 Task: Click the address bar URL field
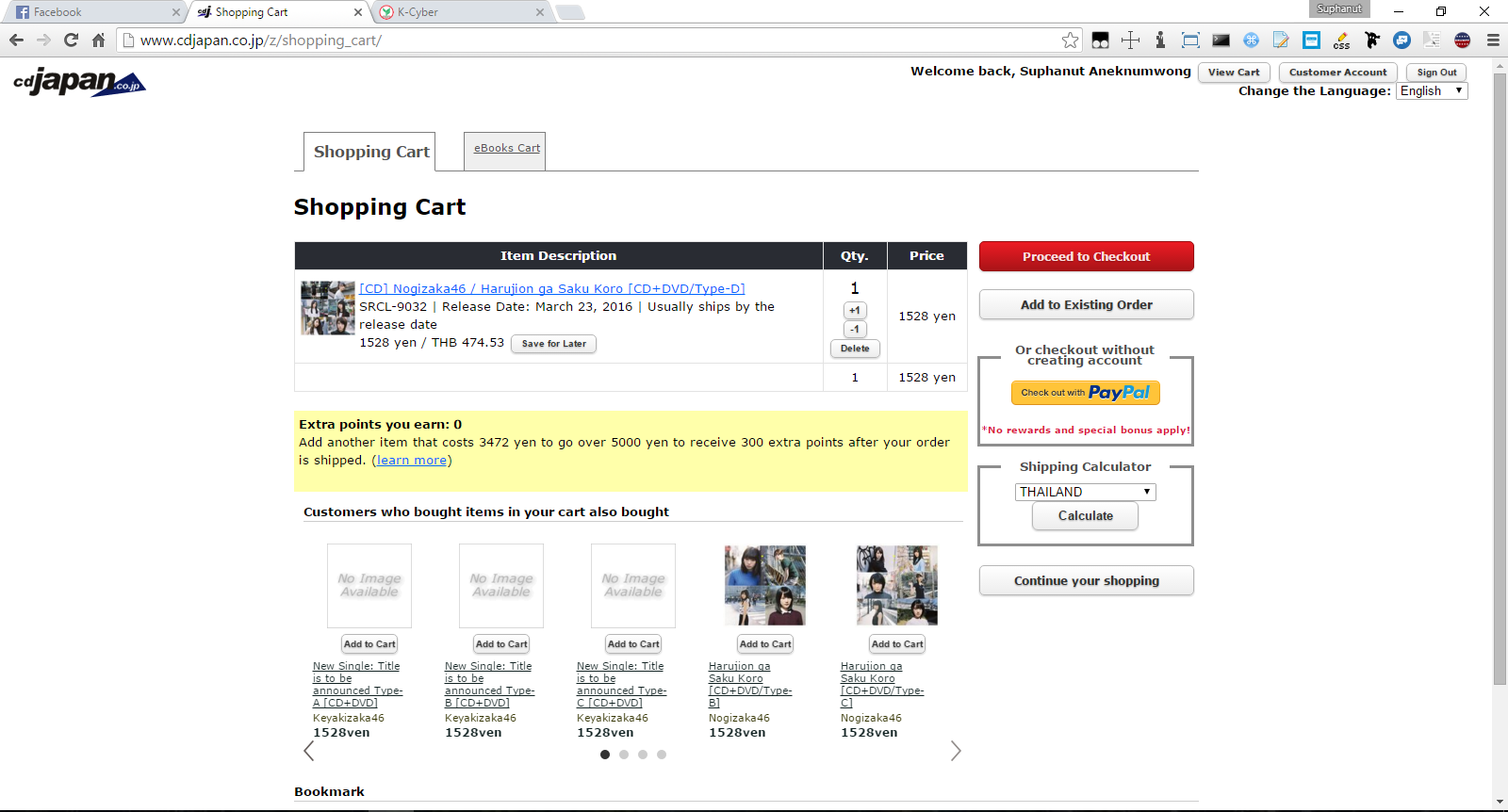598,40
